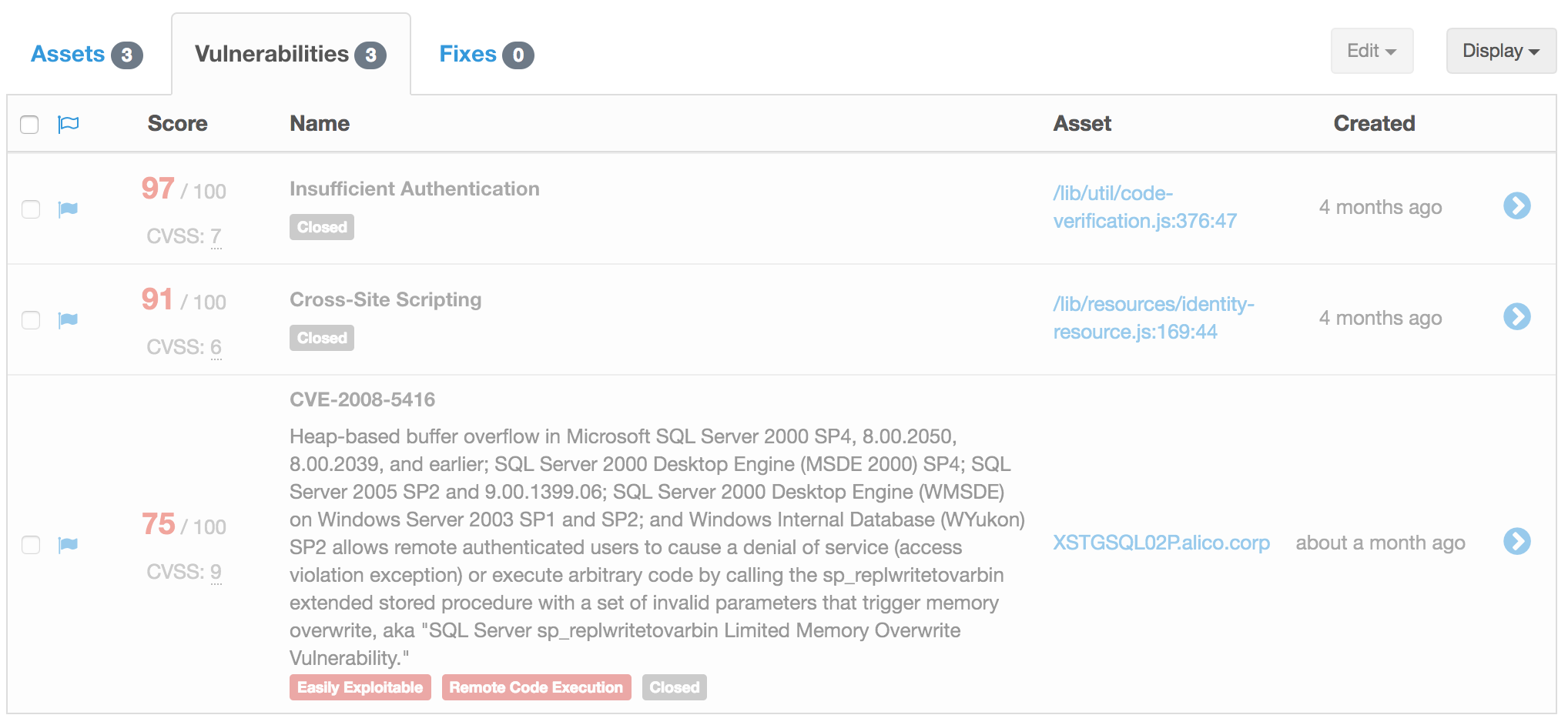Screen dimensions: 1568x725
Task: Flag the Cross-Site Scripting vulnerability
Action: point(69,319)
